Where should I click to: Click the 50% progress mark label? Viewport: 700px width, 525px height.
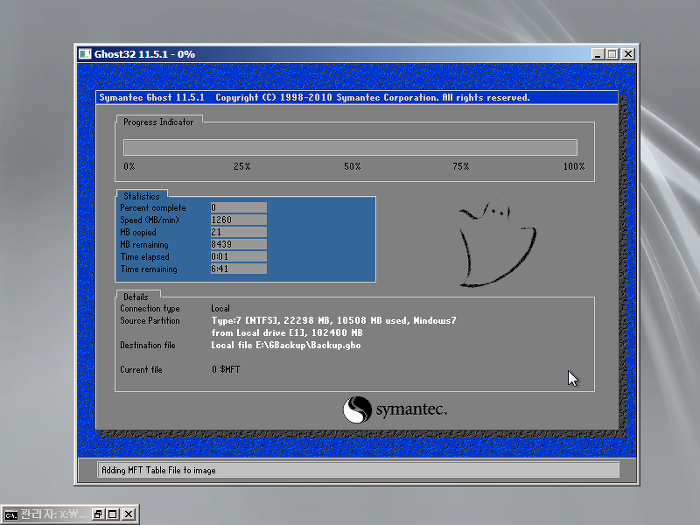coord(352,167)
